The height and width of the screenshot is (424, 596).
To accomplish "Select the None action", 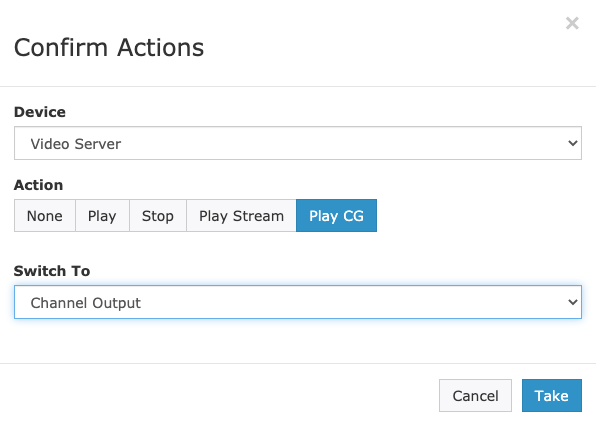I will point(45,216).
